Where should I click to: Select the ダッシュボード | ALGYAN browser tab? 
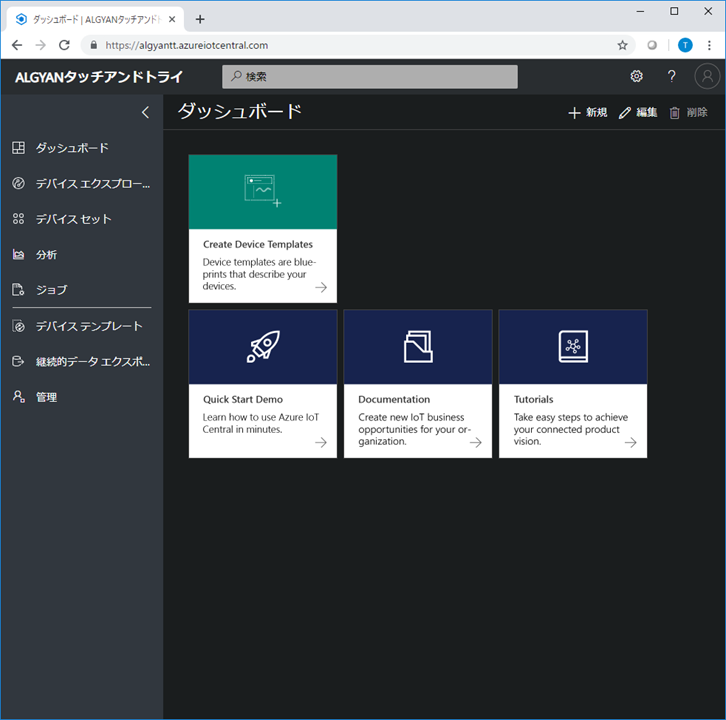95,19
